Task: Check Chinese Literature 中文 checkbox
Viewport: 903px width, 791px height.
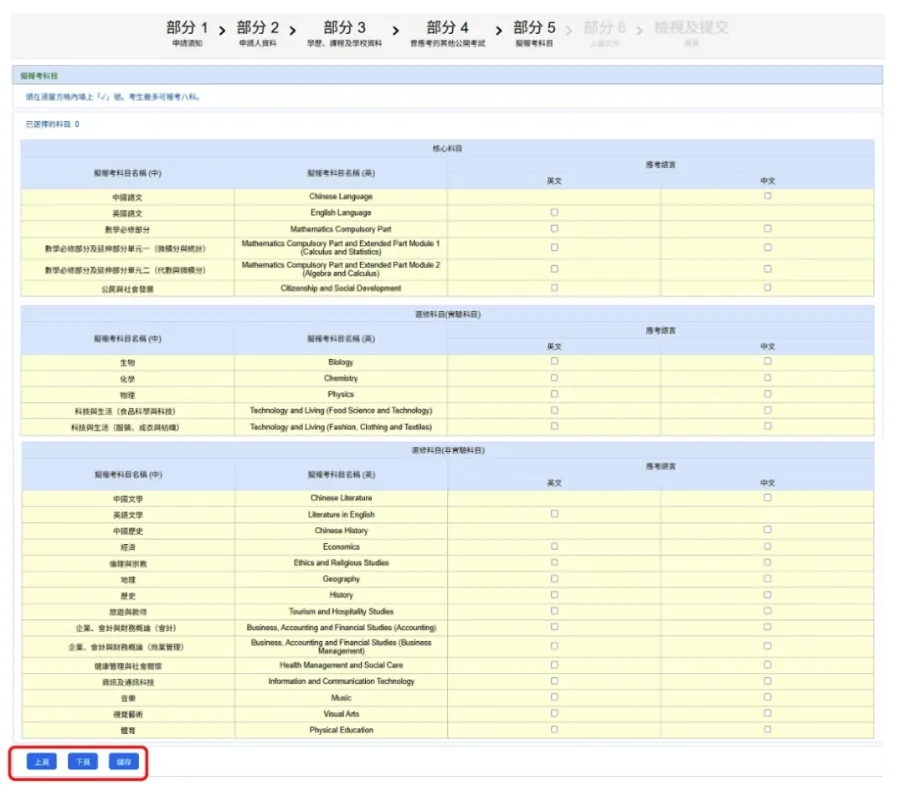Action: [x=767, y=497]
